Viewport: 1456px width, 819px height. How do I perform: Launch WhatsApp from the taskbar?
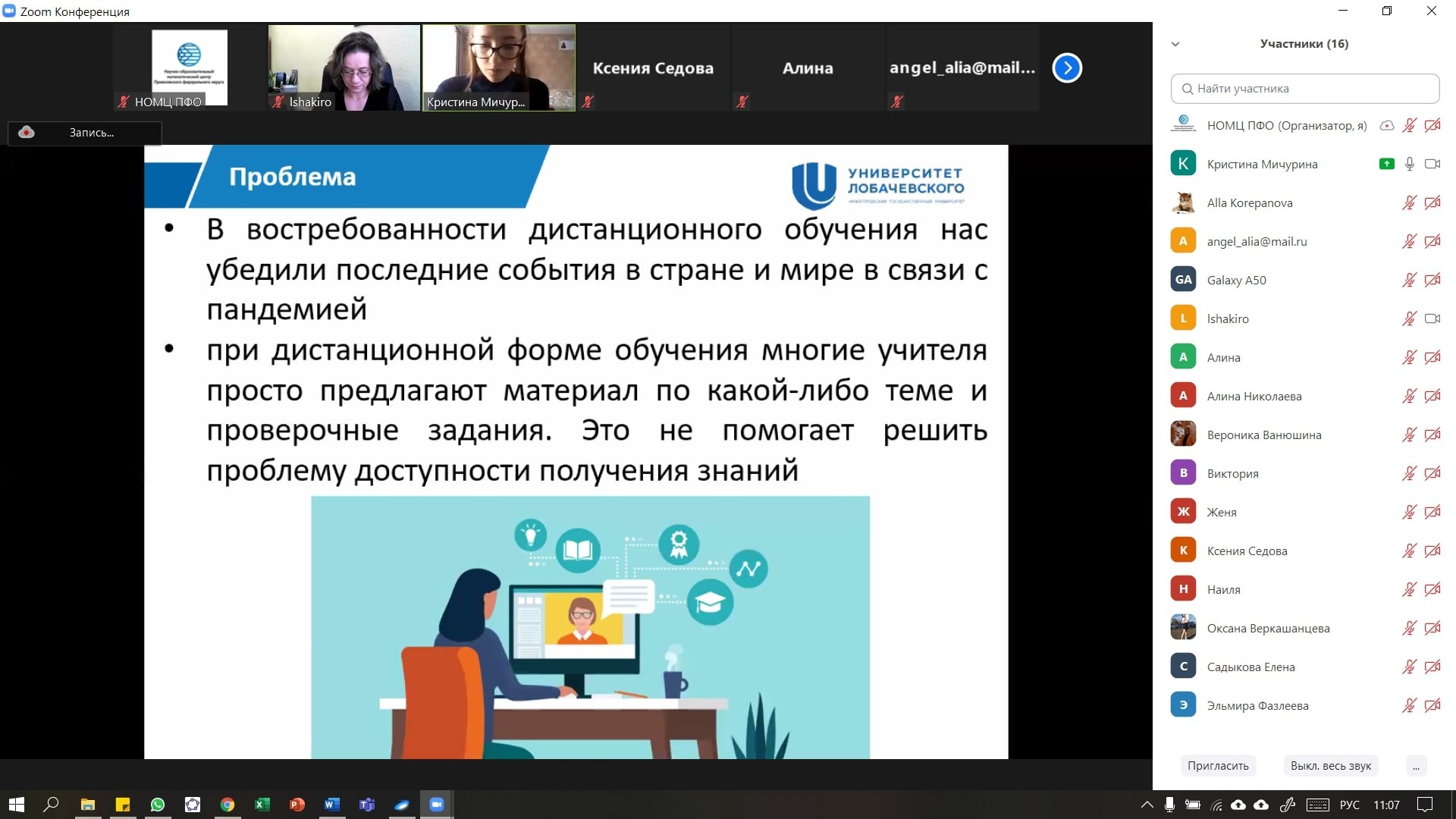coord(157,805)
